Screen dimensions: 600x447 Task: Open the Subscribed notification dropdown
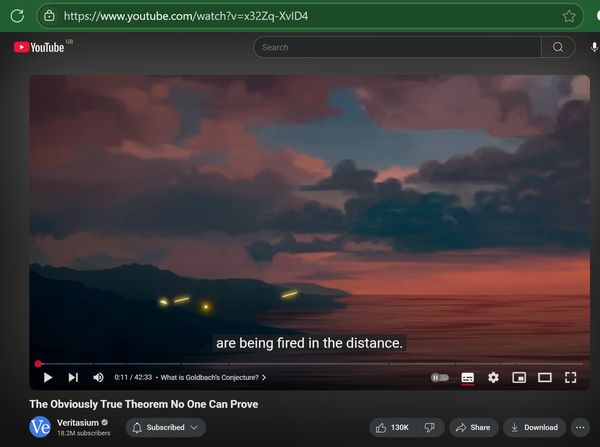tap(165, 427)
